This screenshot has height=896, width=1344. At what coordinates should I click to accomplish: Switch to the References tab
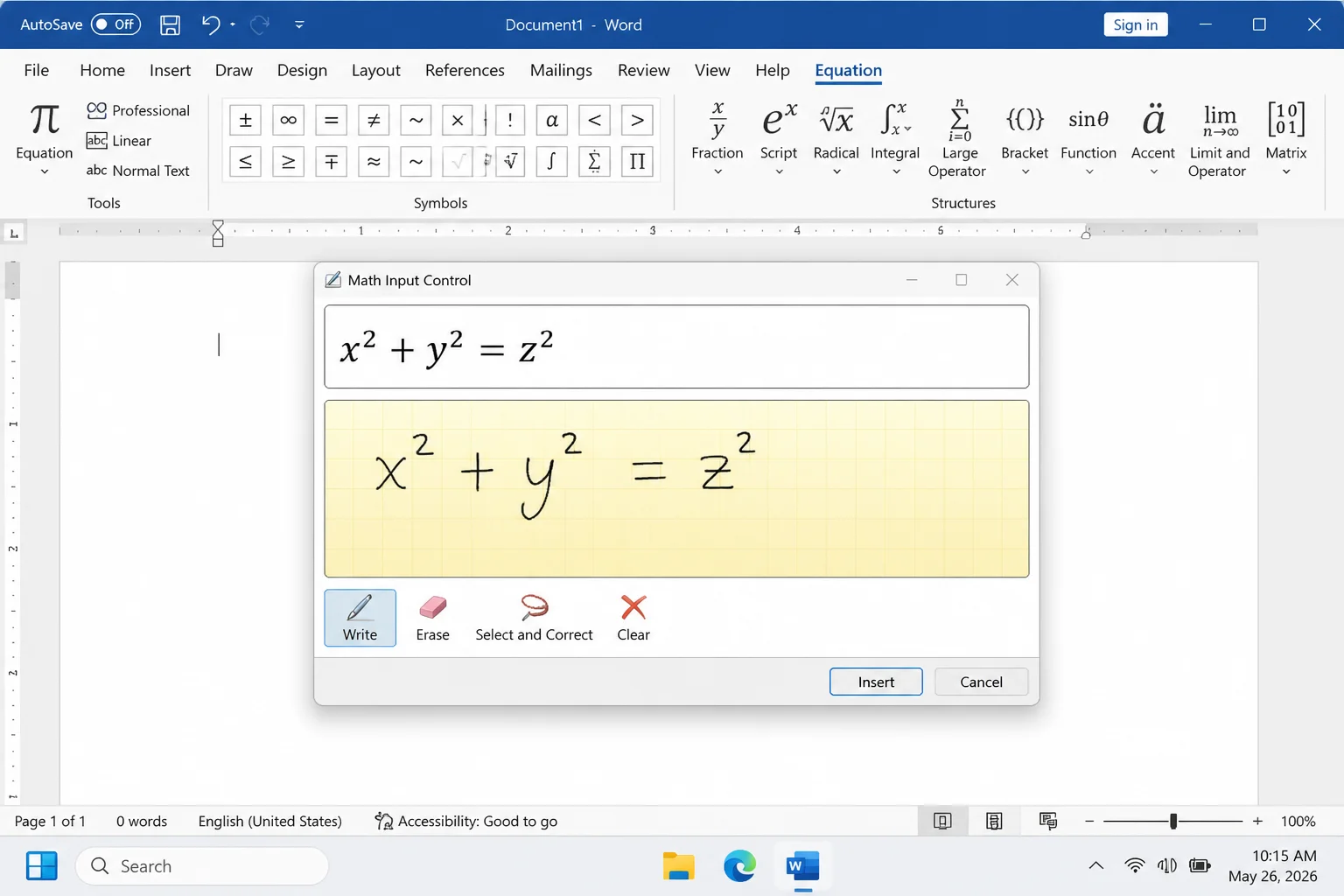pyautogui.click(x=465, y=70)
